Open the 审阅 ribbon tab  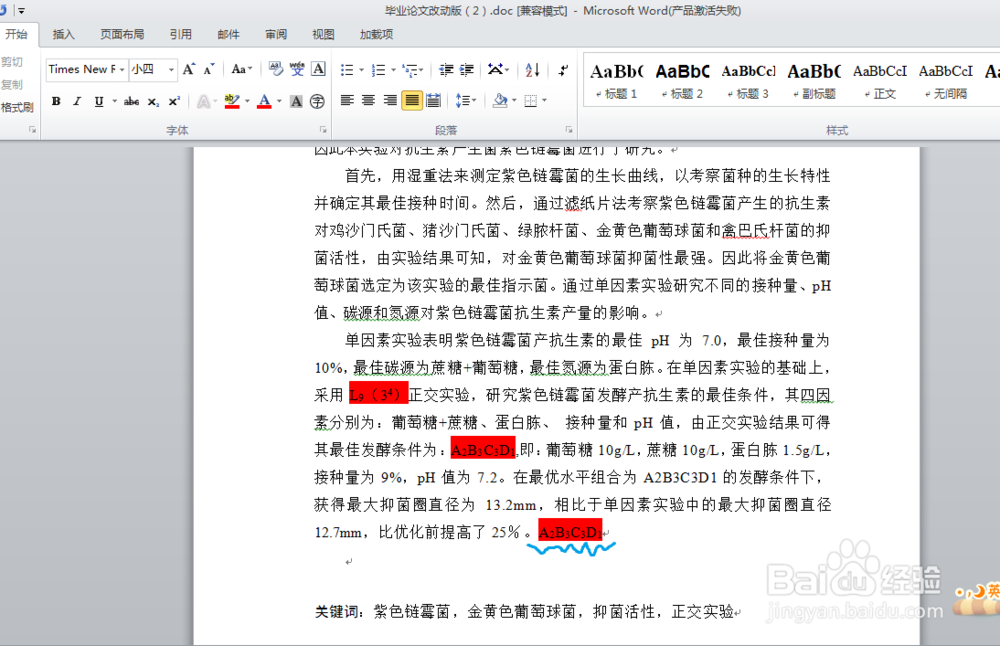pyautogui.click(x=275, y=33)
